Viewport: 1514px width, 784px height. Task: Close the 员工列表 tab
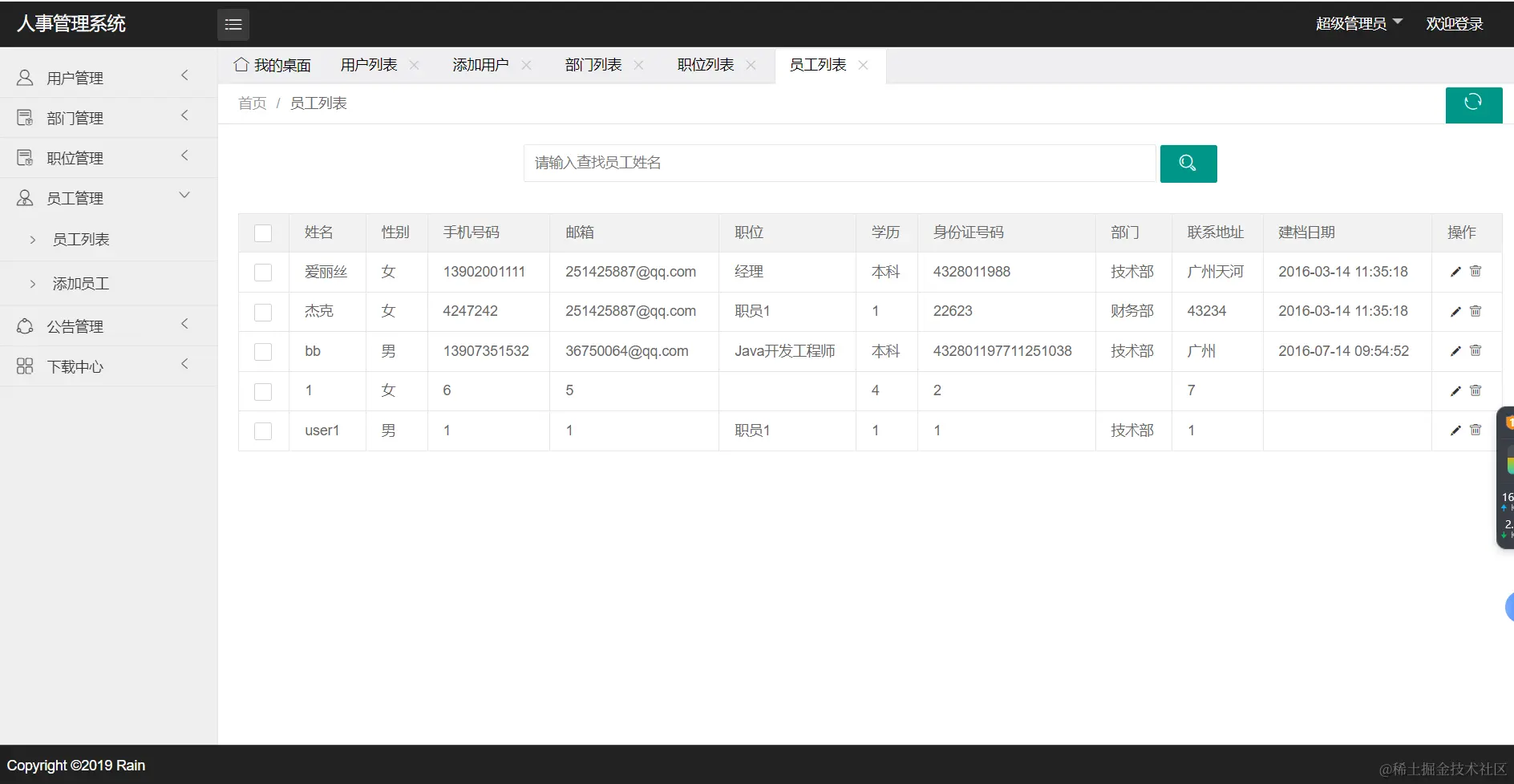tap(863, 65)
